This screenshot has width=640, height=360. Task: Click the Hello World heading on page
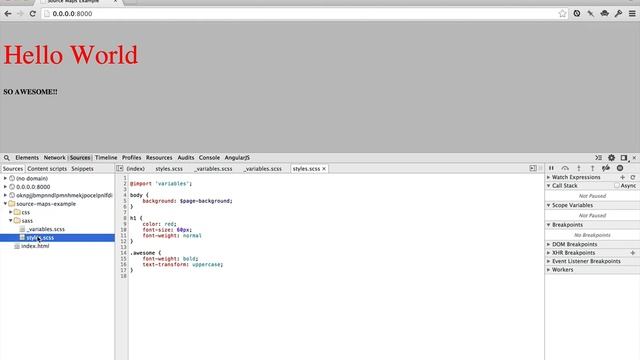coord(71,55)
